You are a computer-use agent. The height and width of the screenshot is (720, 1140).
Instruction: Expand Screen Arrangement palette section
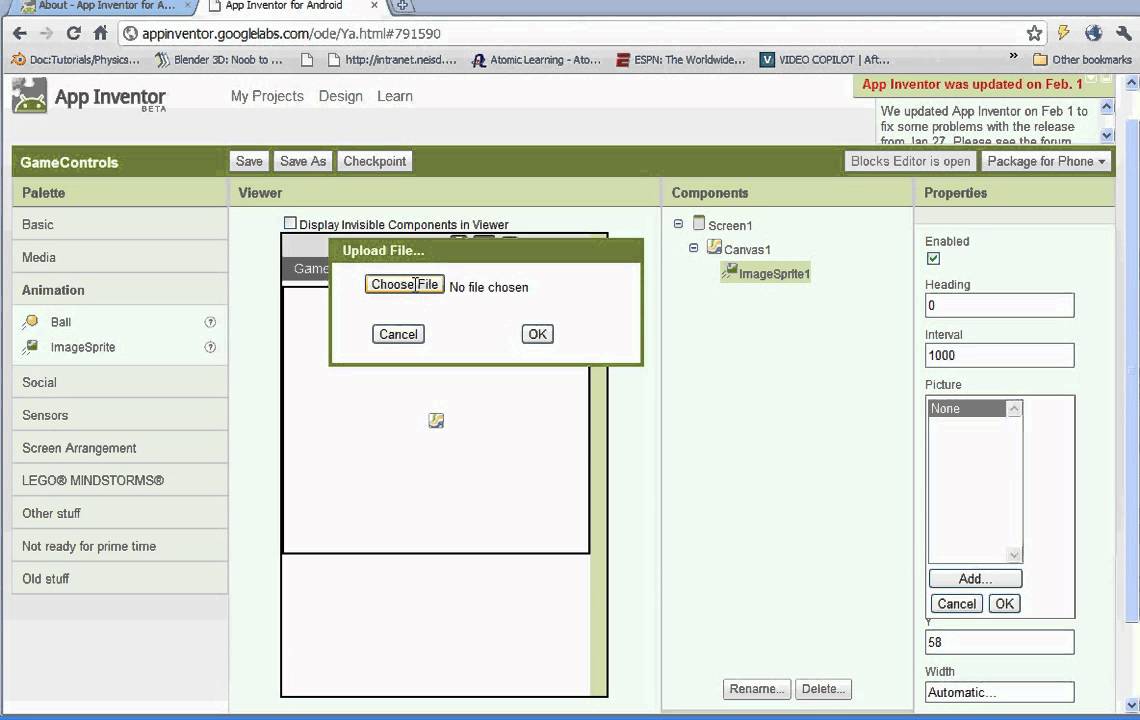tap(119, 448)
